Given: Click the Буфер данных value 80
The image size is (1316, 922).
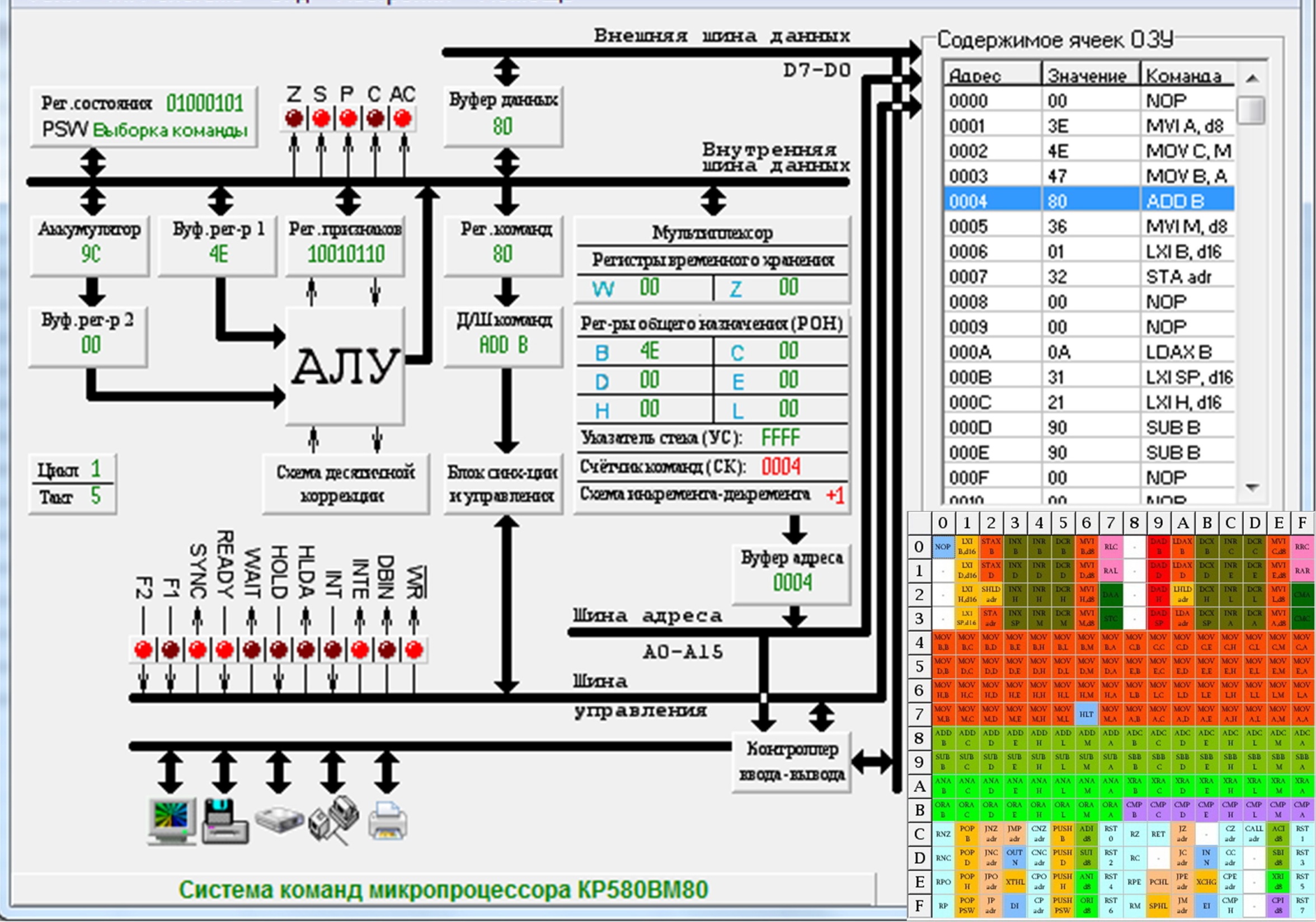Looking at the screenshot, I should (x=502, y=126).
